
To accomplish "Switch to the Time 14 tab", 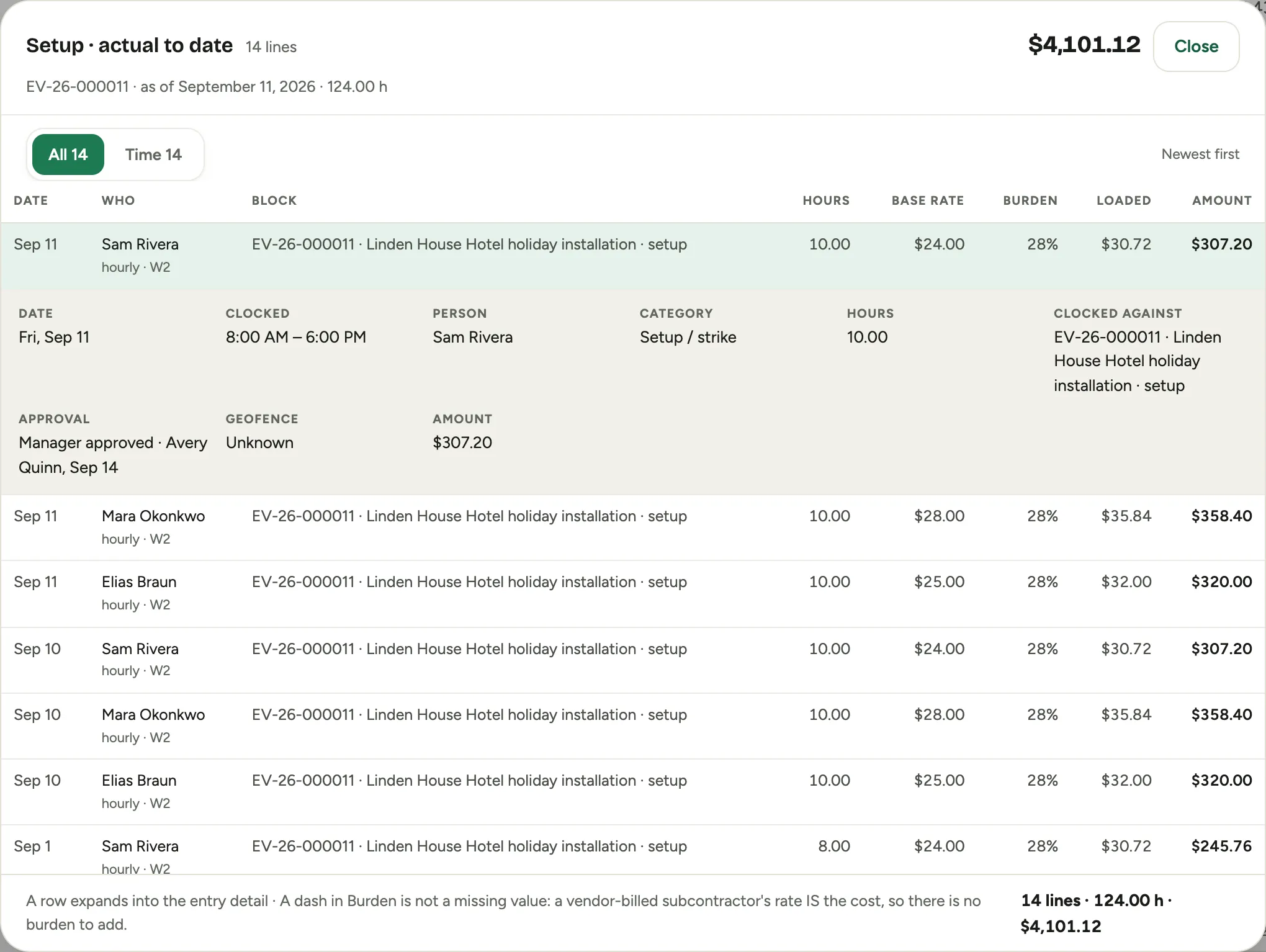I will (153, 155).
